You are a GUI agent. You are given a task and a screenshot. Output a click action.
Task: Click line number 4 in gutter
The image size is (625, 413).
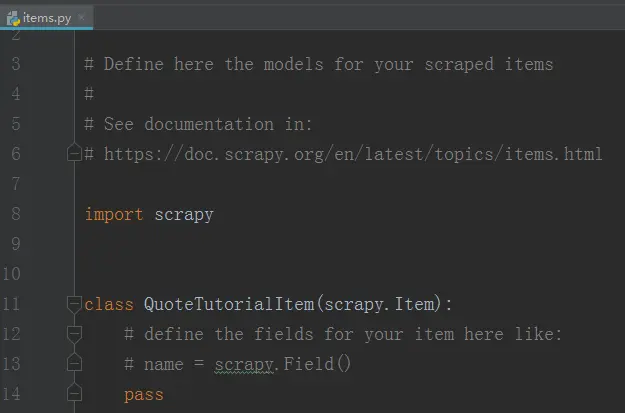pyautogui.click(x=16, y=94)
